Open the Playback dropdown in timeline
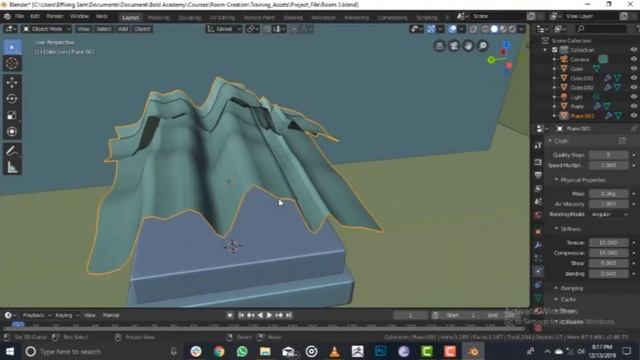 (36, 315)
